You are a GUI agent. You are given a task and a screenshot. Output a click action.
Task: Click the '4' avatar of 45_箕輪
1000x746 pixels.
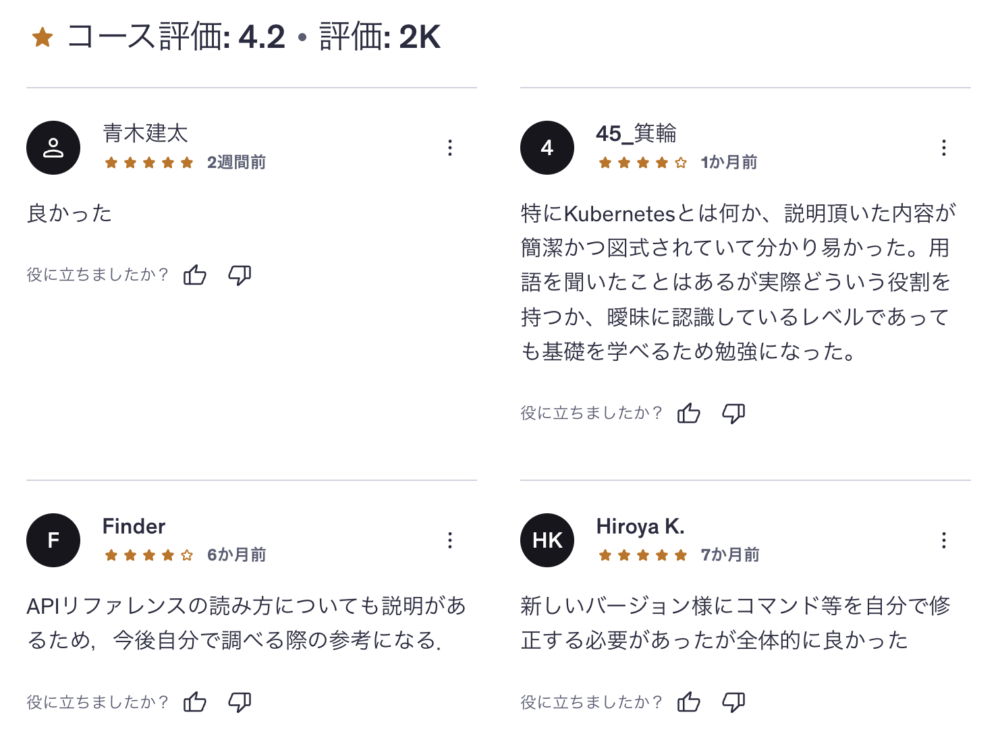pos(547,148)
